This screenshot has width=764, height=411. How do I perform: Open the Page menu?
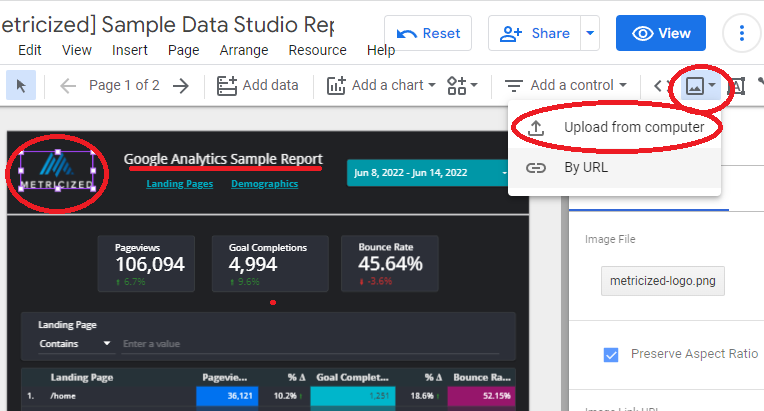pyautogui.click(x=184, y=50)
